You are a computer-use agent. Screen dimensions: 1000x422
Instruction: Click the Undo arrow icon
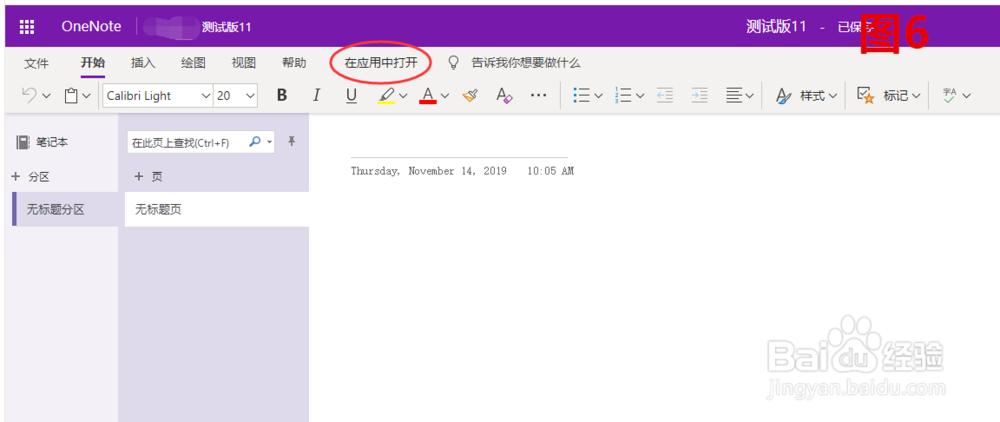(29, 96)
